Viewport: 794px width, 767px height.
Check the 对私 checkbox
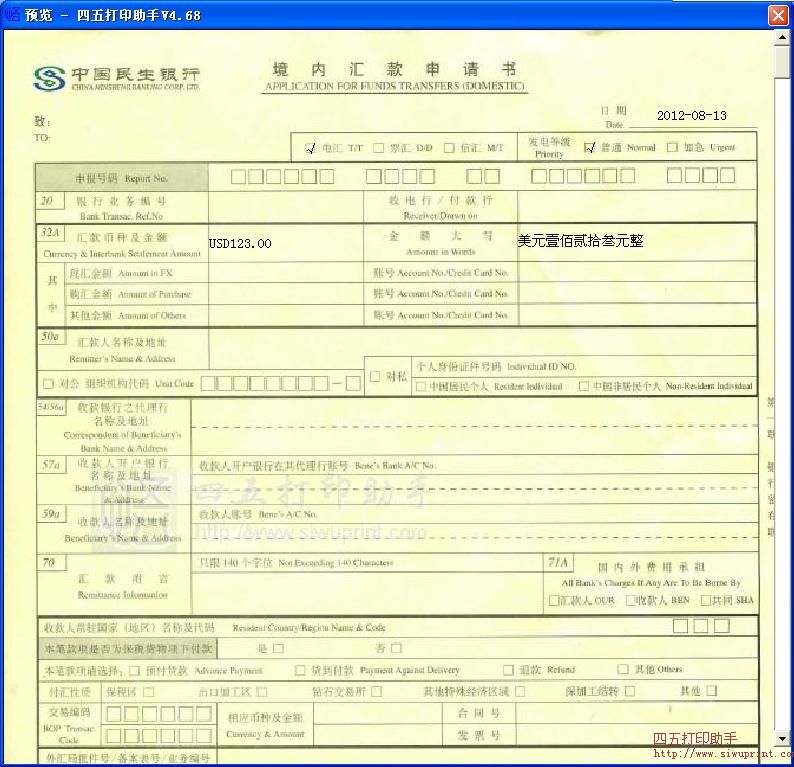point(375,376)
